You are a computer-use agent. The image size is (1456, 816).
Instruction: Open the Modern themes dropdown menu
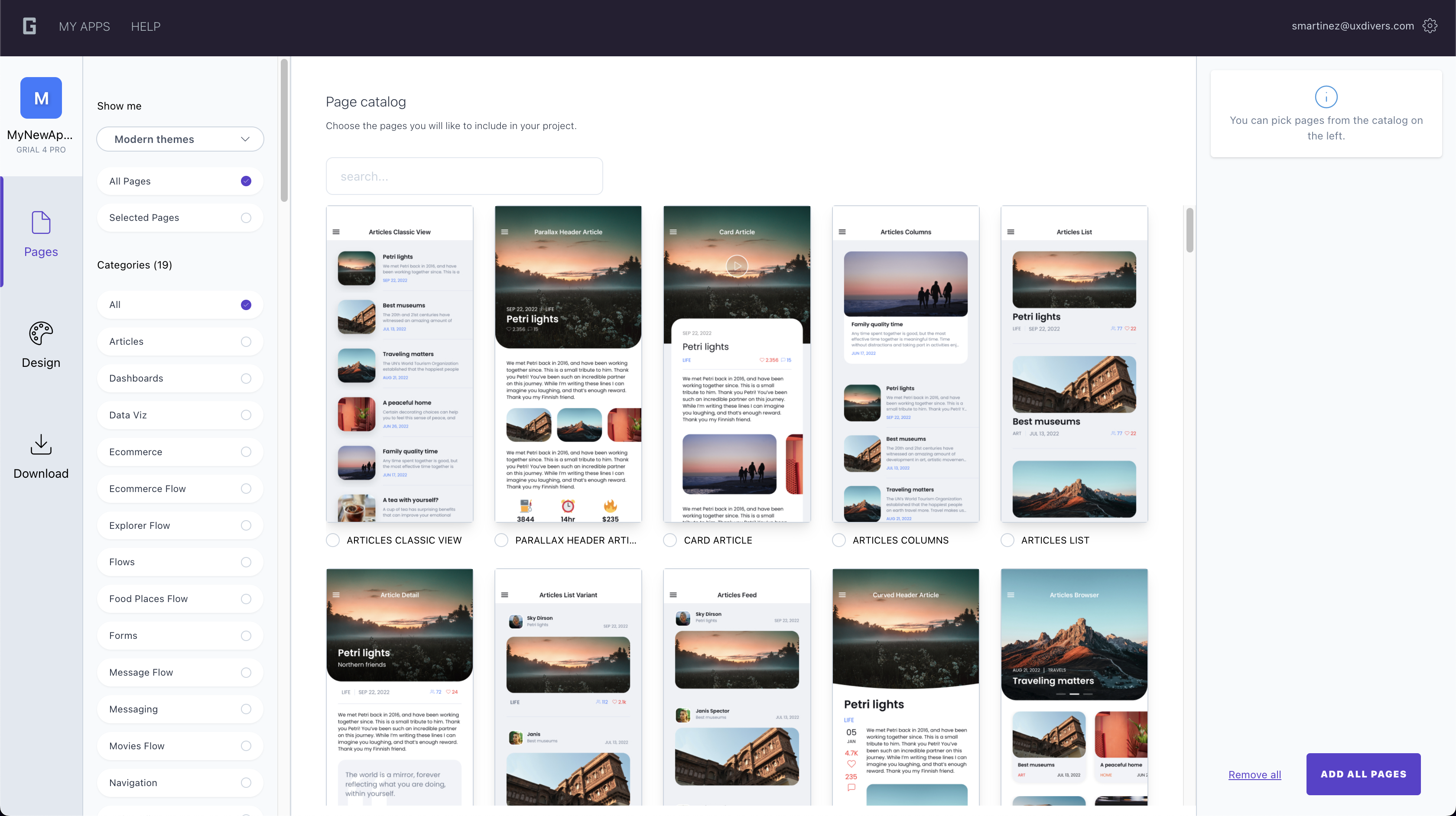pos(180,139)
